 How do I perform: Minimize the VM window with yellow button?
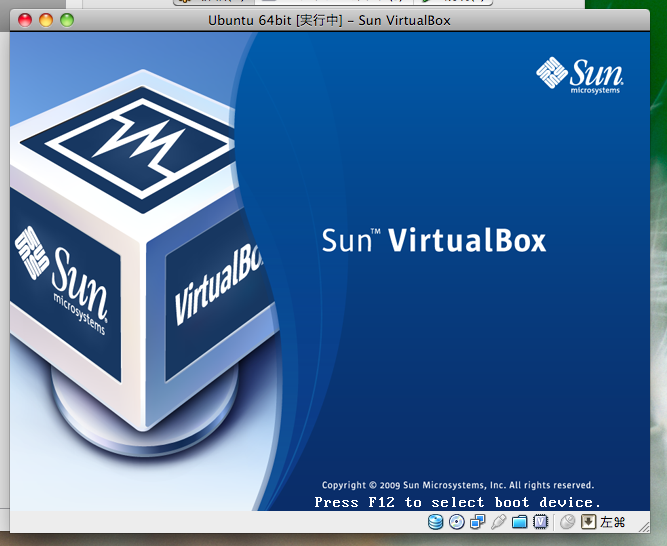(46, 20)
